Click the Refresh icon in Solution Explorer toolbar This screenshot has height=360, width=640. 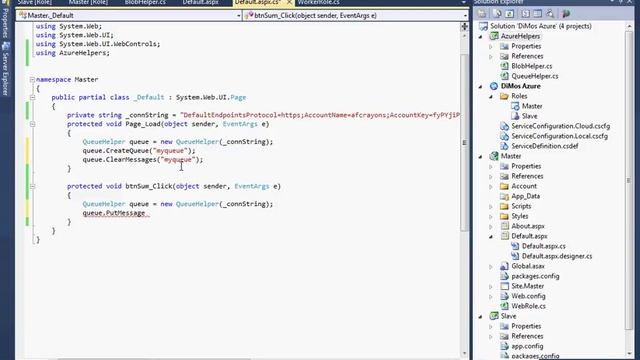click(510, 14)
